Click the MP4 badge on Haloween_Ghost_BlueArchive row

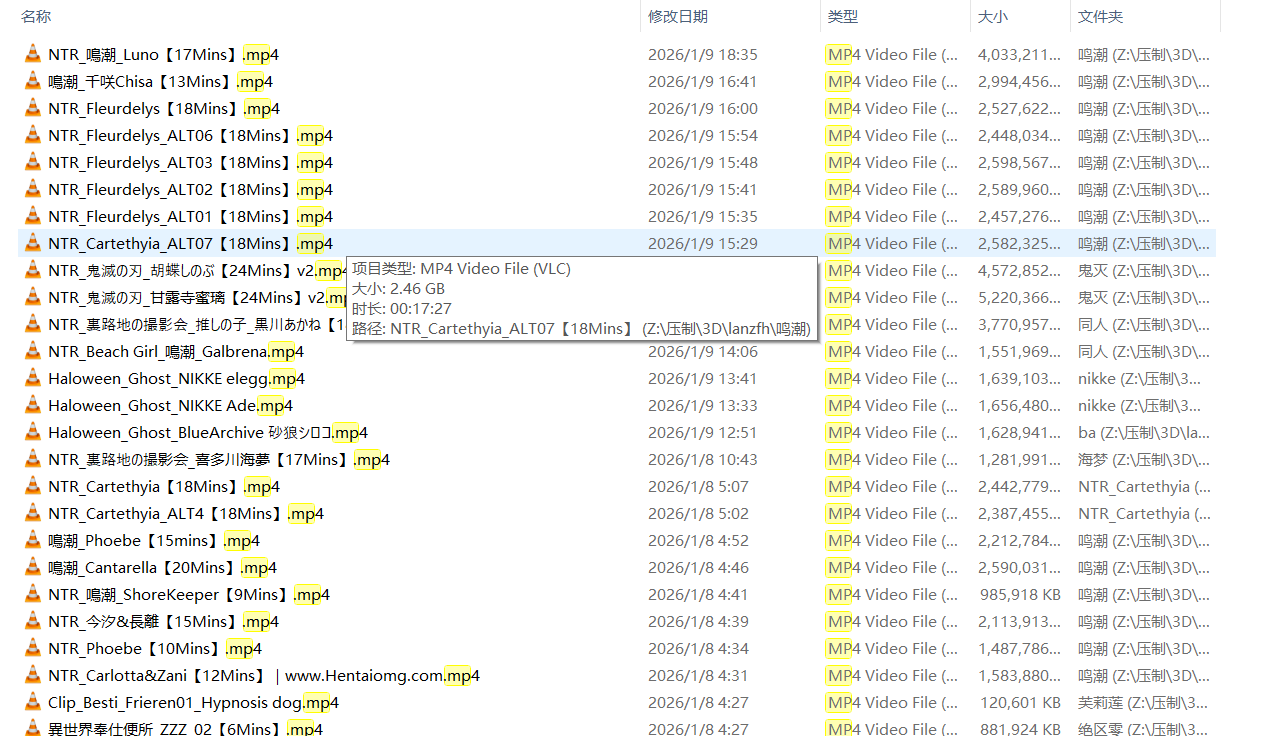(x=837, y=432)
